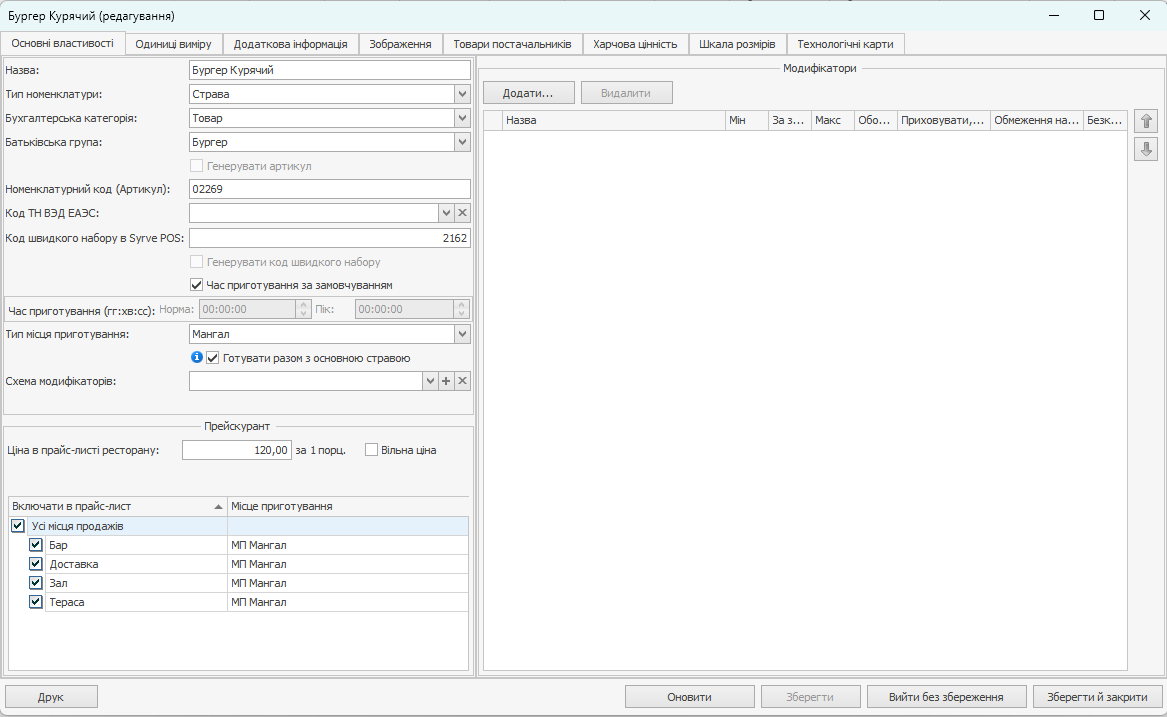Toggle Готувати разом з основною стравою checkbox
1167x717 pixels.
(x=213, y=358)
